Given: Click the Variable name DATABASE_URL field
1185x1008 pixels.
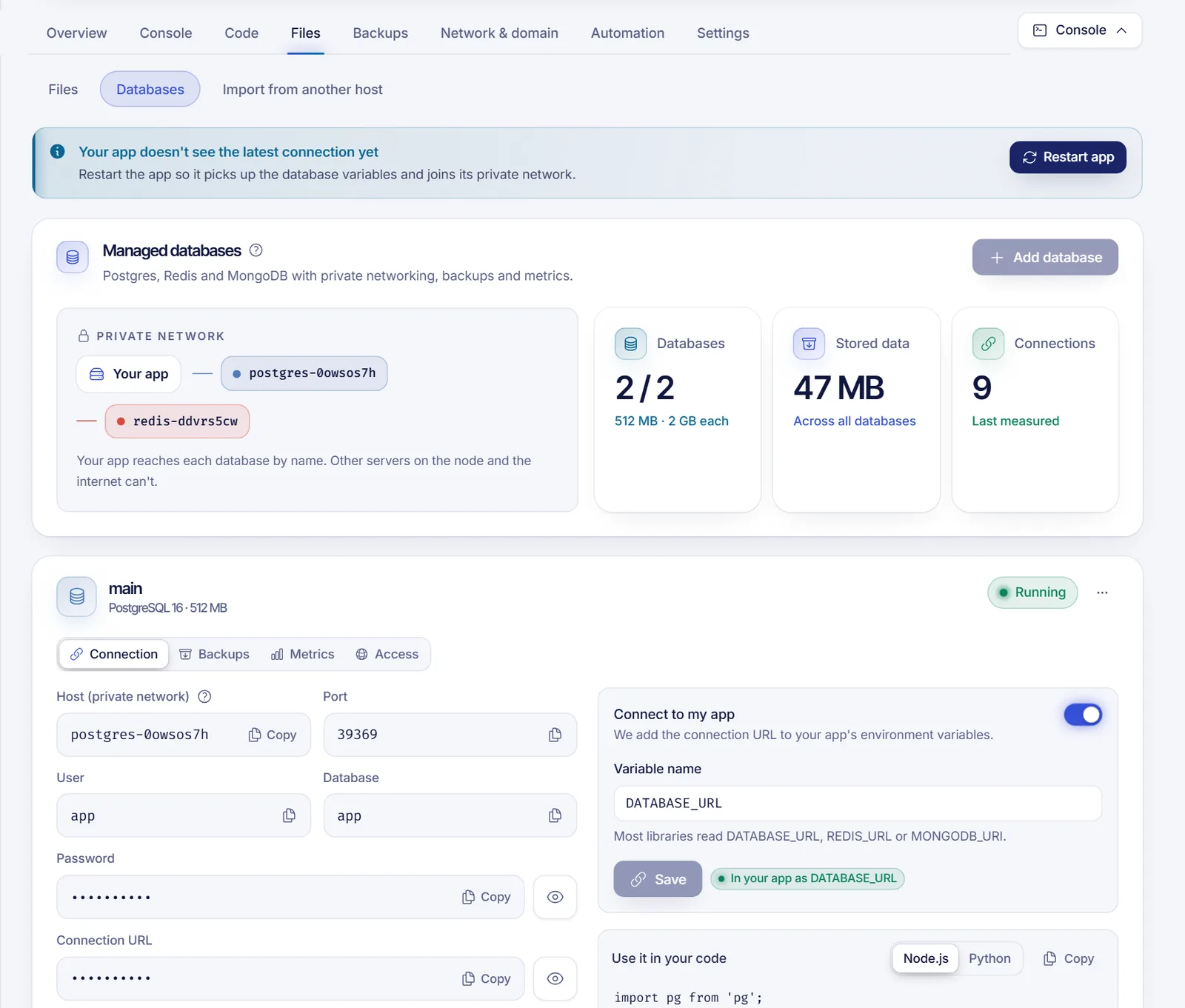Looking at the screenshot, I should click(x=858, y=804).
